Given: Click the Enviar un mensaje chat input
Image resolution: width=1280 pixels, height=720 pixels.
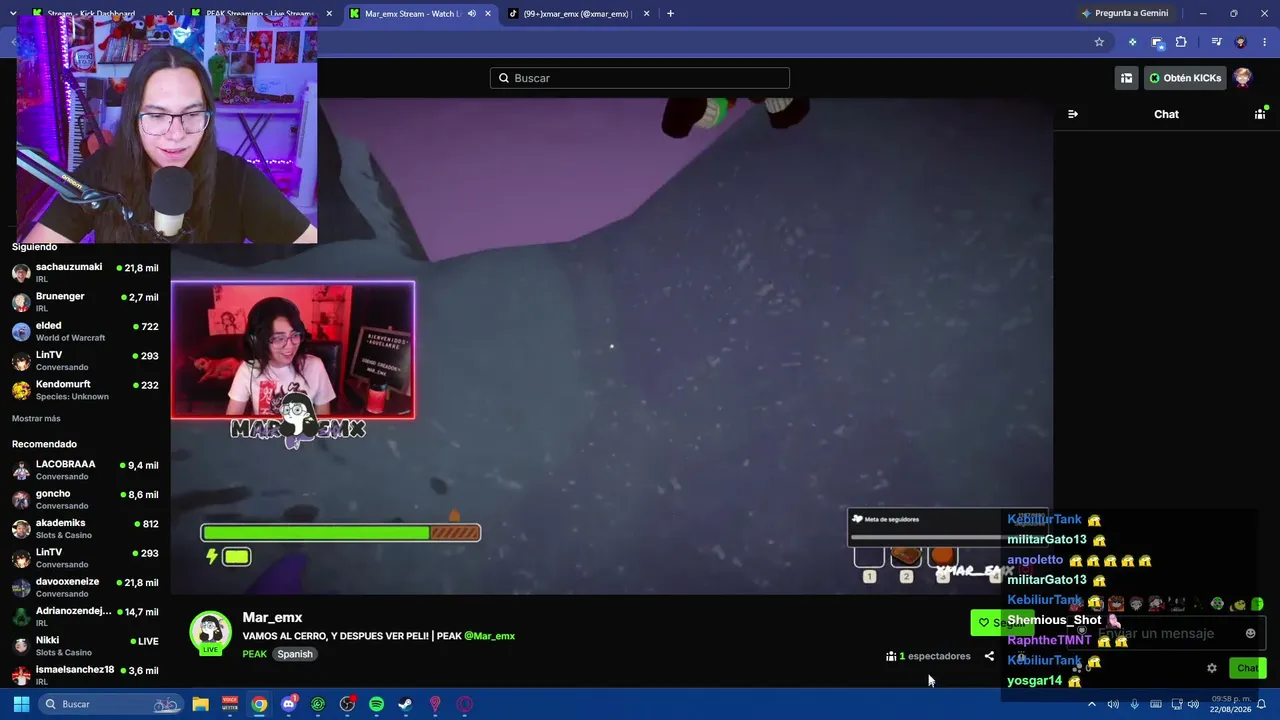Looking at the screenshot, I should tap(1168, 633).
